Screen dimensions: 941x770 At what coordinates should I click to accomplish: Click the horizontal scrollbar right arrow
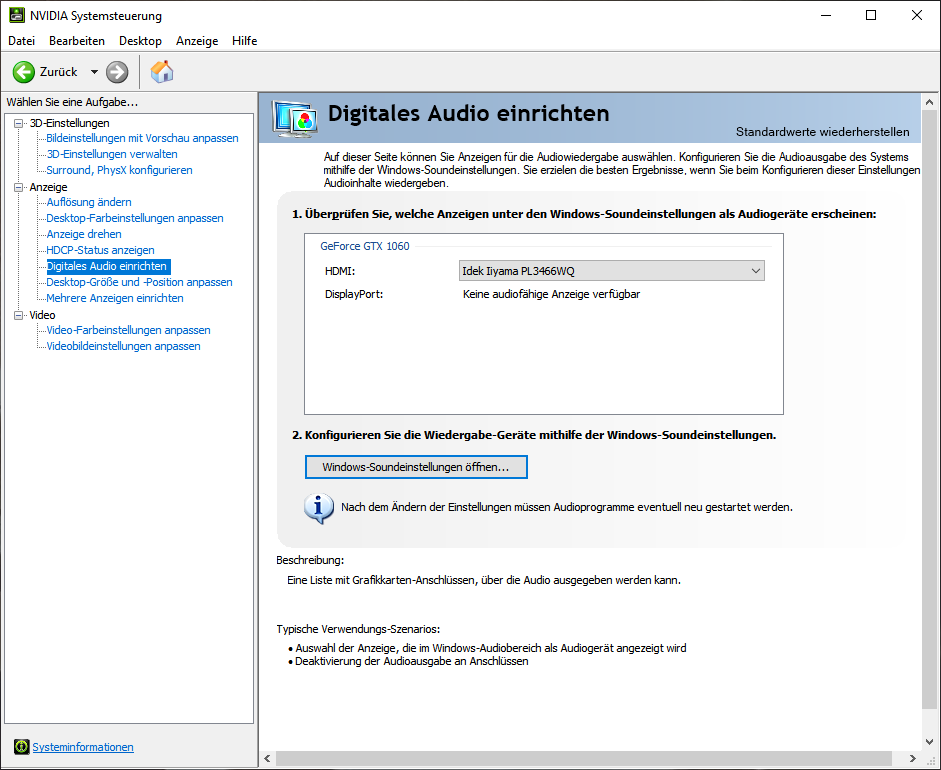(913, 759)
